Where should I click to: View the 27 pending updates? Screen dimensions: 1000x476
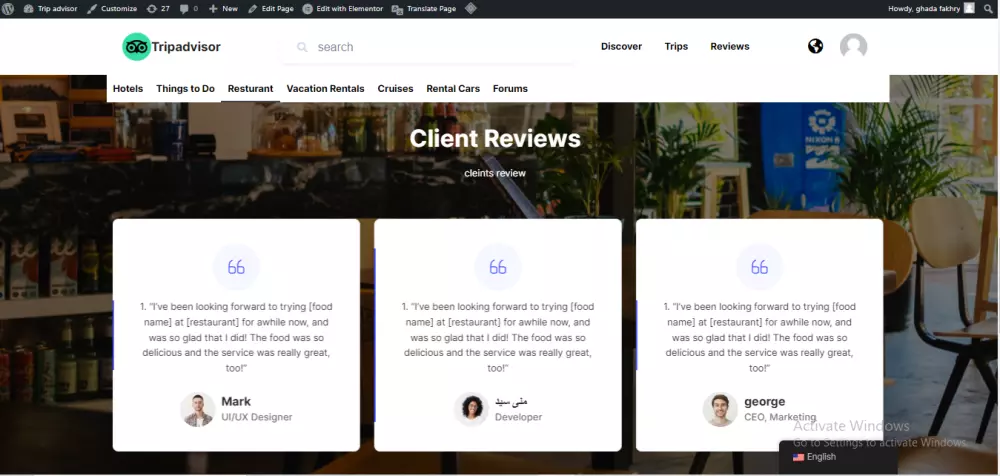tap(158, 9)
